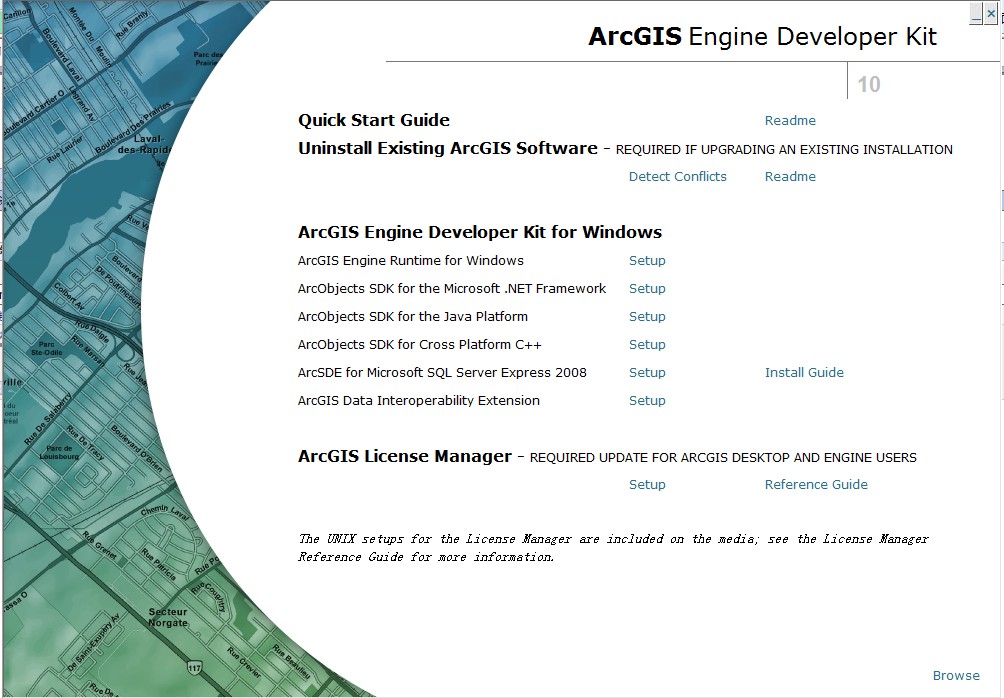This screenshot has width=1004, height=698.
Task: Start Setup for ArcObjects SDK Java Platform
Action: coord(647,316)
